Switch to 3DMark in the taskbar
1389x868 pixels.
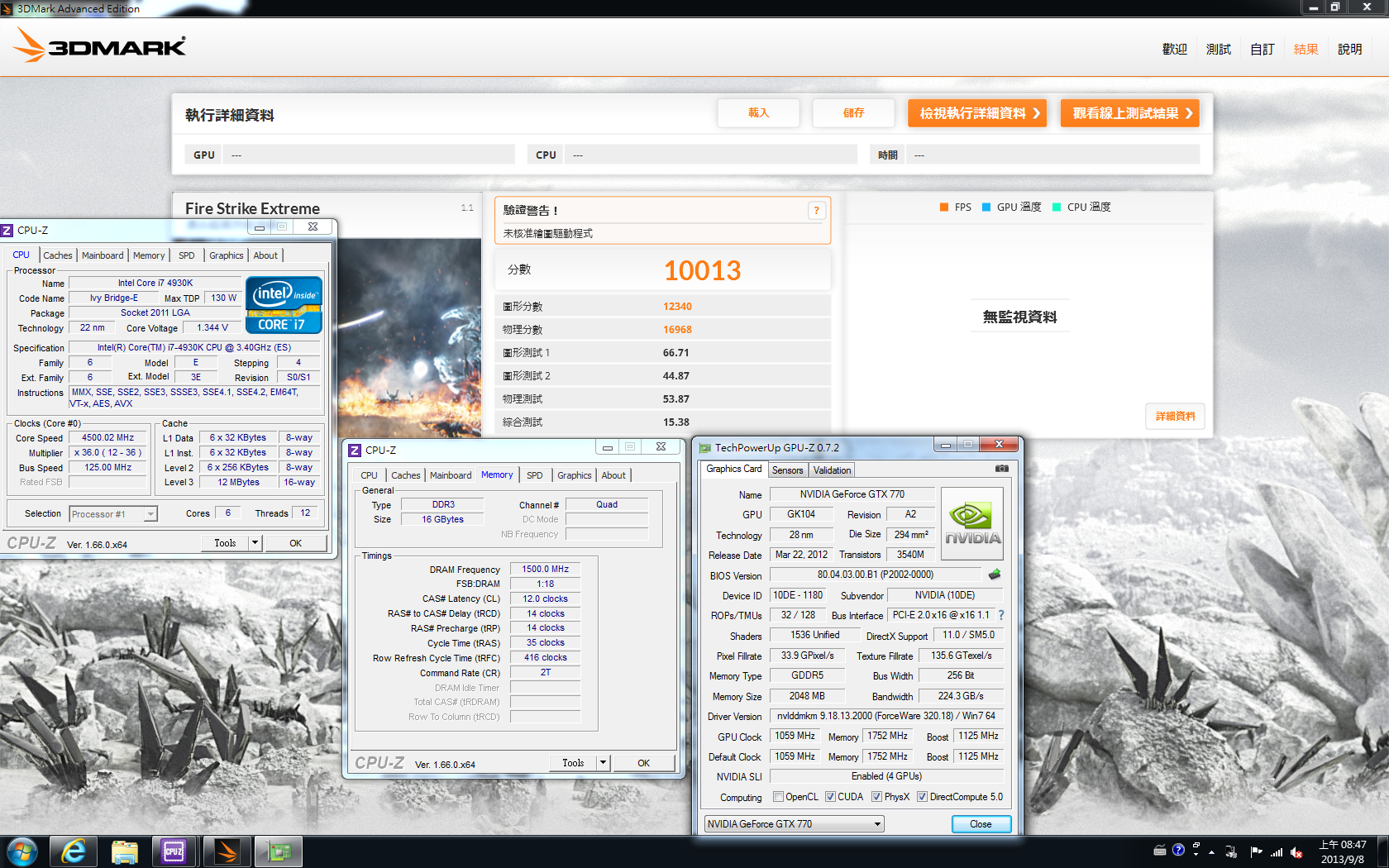click(x=227, y=851)
